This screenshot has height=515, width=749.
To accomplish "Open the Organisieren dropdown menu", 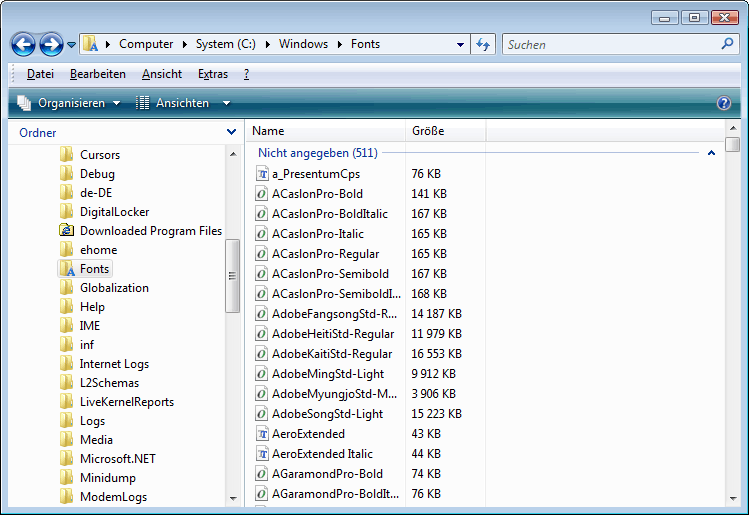I will [68, 103].
